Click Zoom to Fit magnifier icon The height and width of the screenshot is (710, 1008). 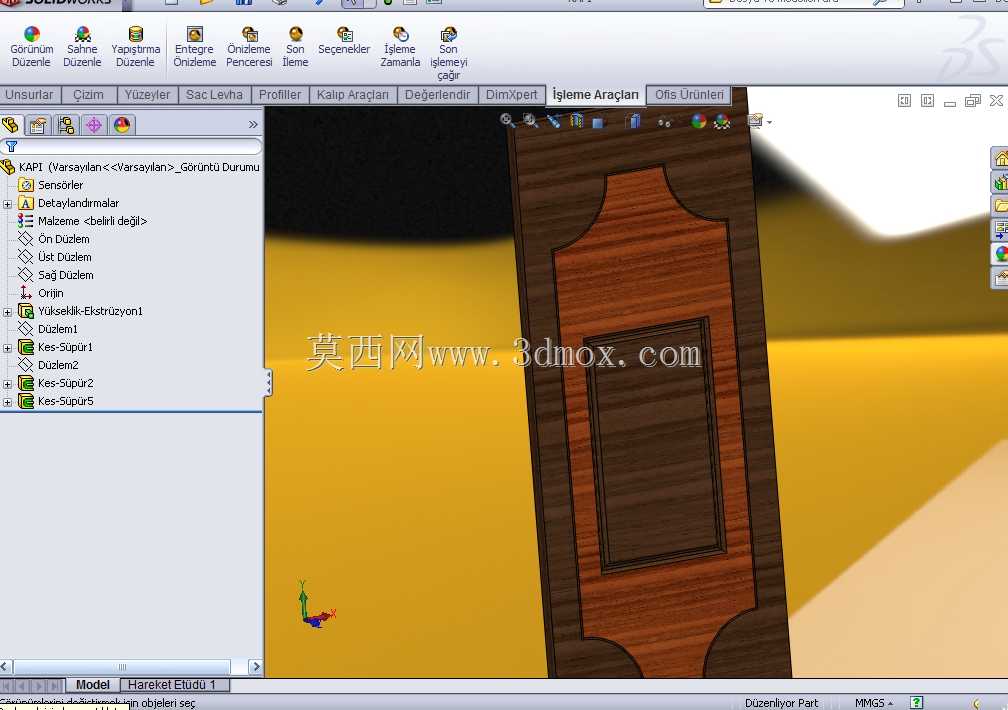[x=507, y=120]
